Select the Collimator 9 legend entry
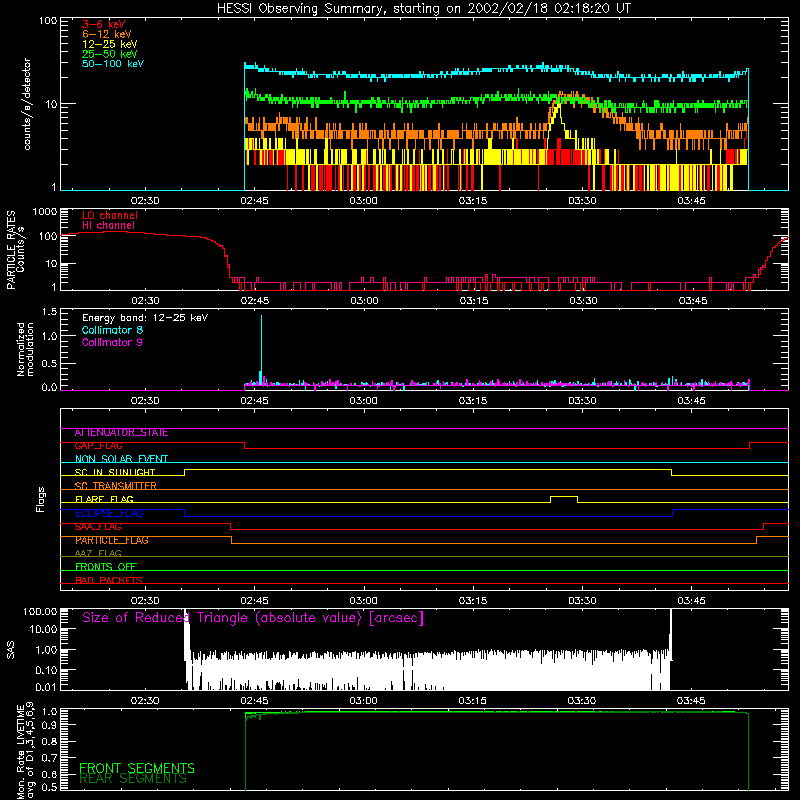This screenshot has height=800, width=800. (x=112, y=342)
